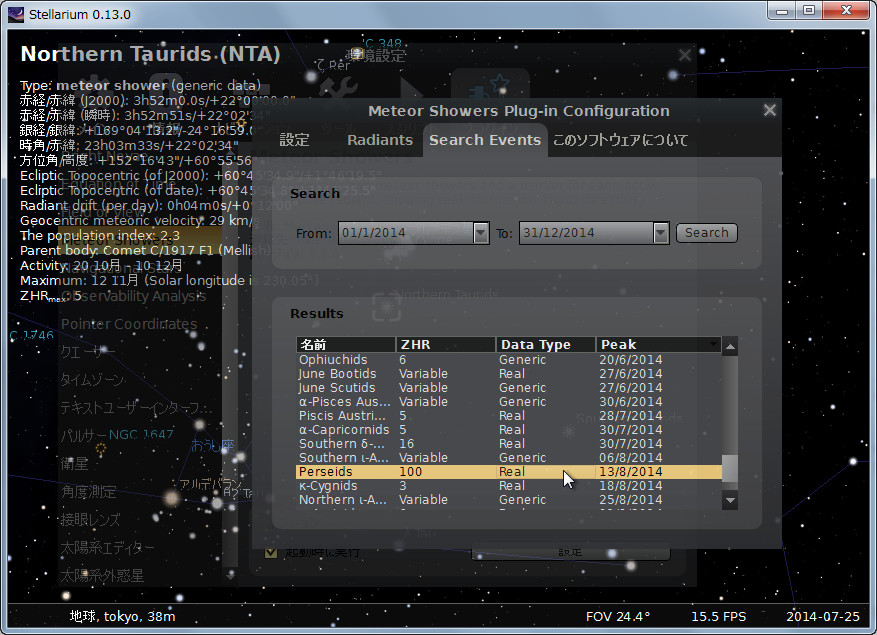877x635 pixels.
Task: Open the Radiants tab
Action: point(380,140)
